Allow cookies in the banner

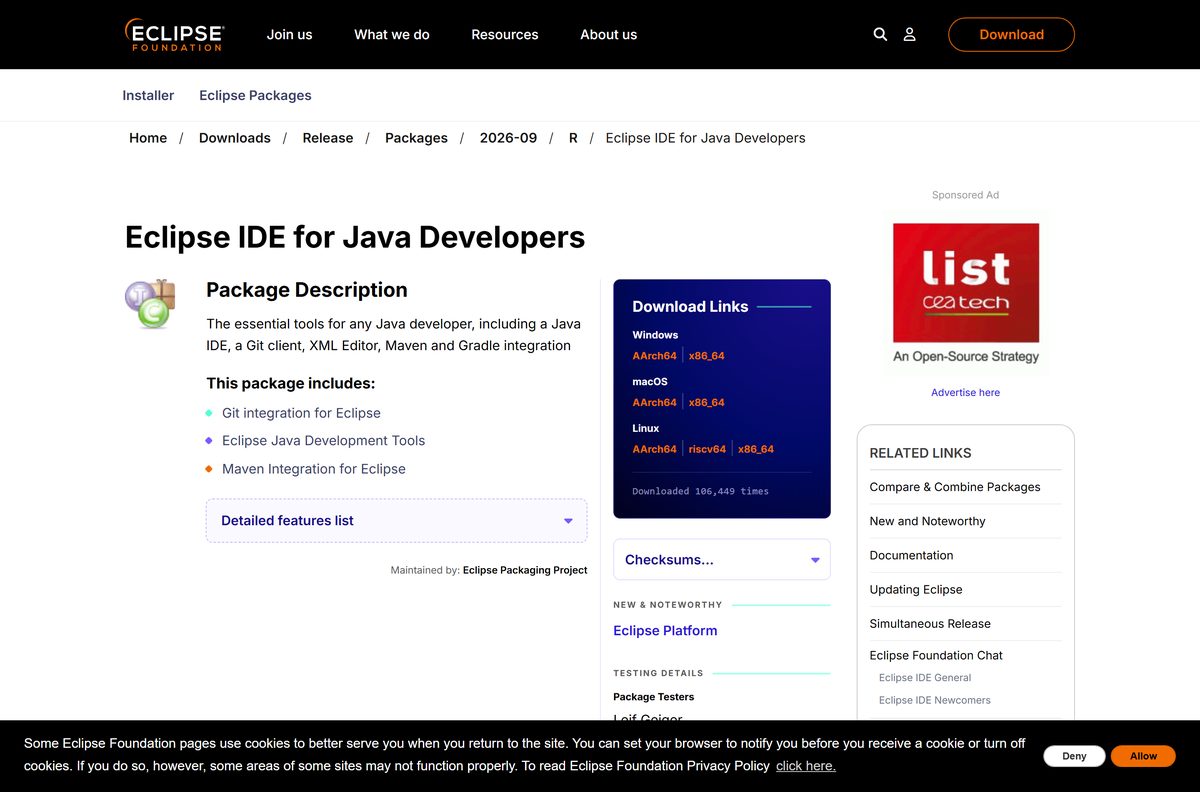1143,756
